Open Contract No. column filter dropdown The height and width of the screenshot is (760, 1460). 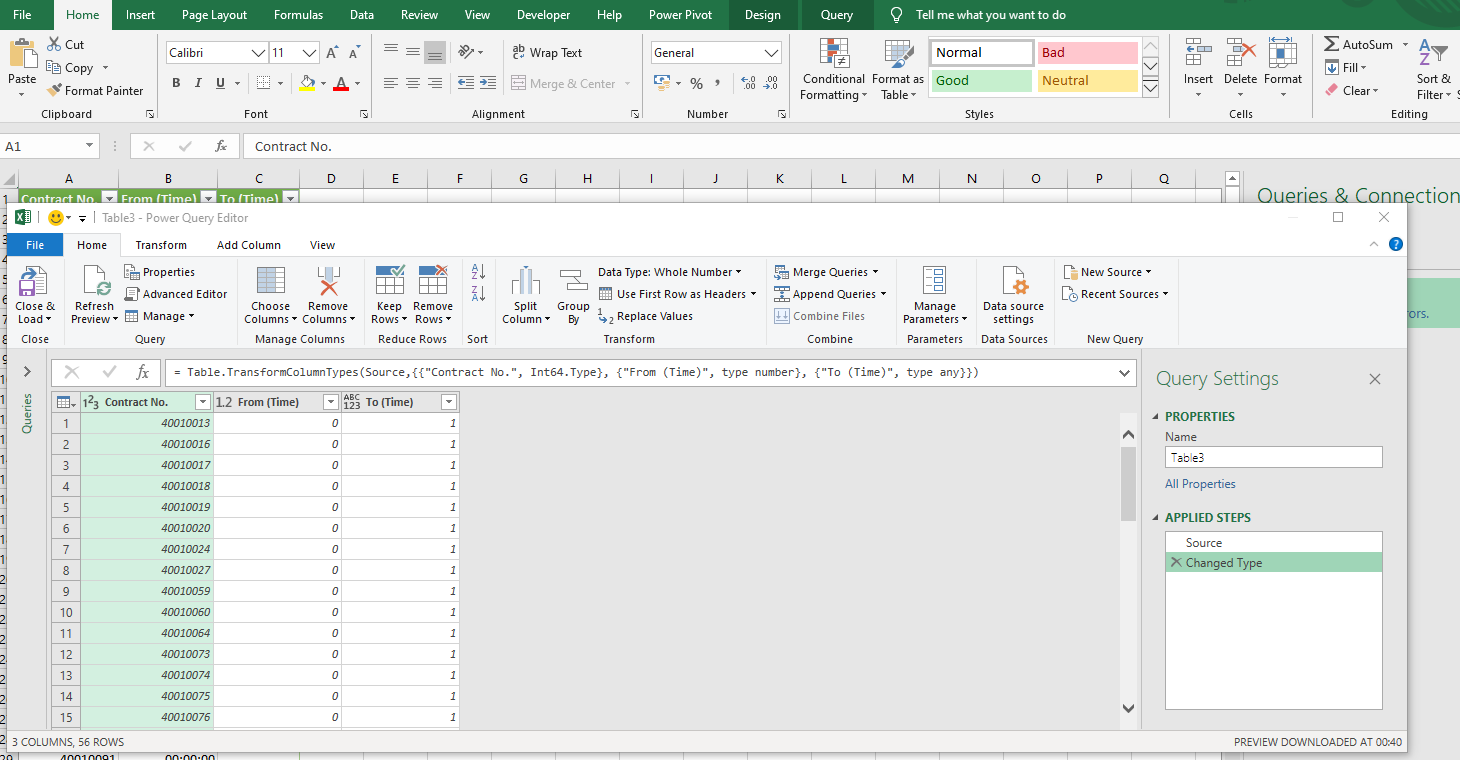tap(203, 402)
